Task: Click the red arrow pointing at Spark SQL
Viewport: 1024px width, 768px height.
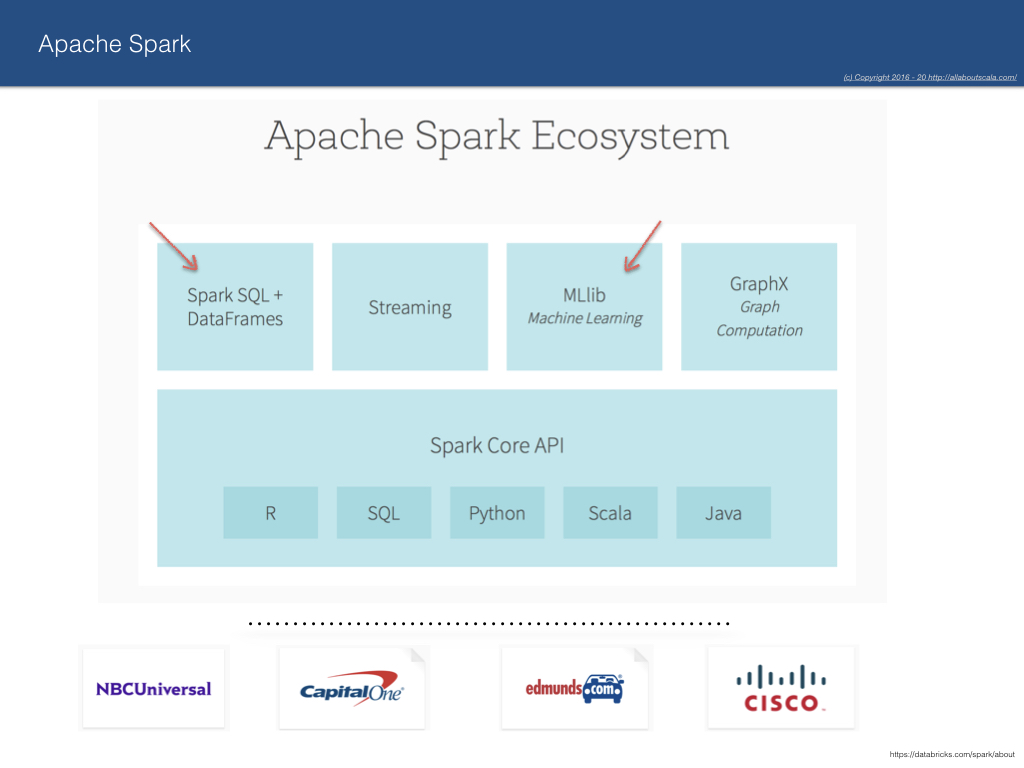Action: (x=174, y=246)
